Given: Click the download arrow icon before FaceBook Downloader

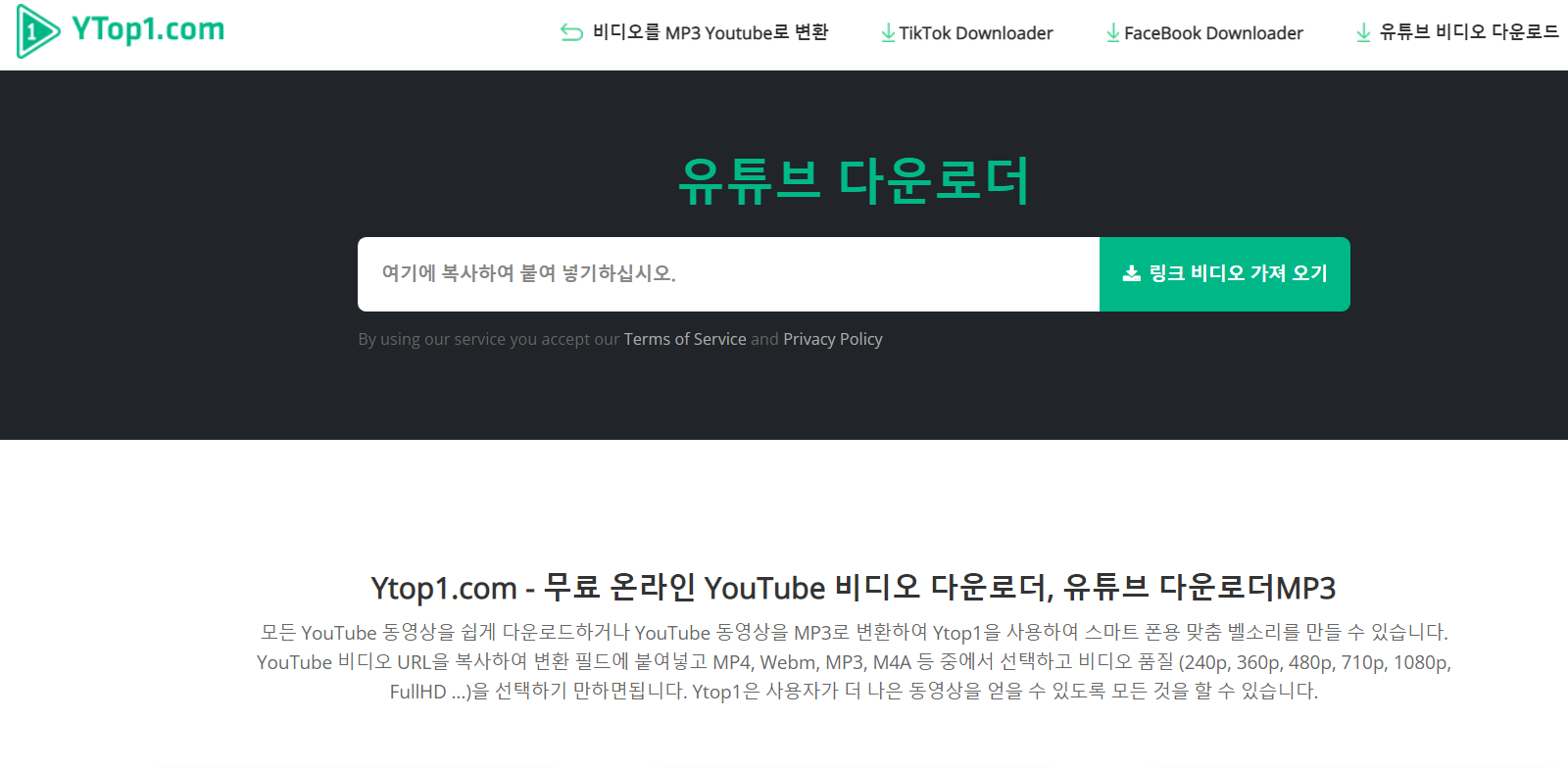Looking at the screenshot, I should (x=1113, y=33).
